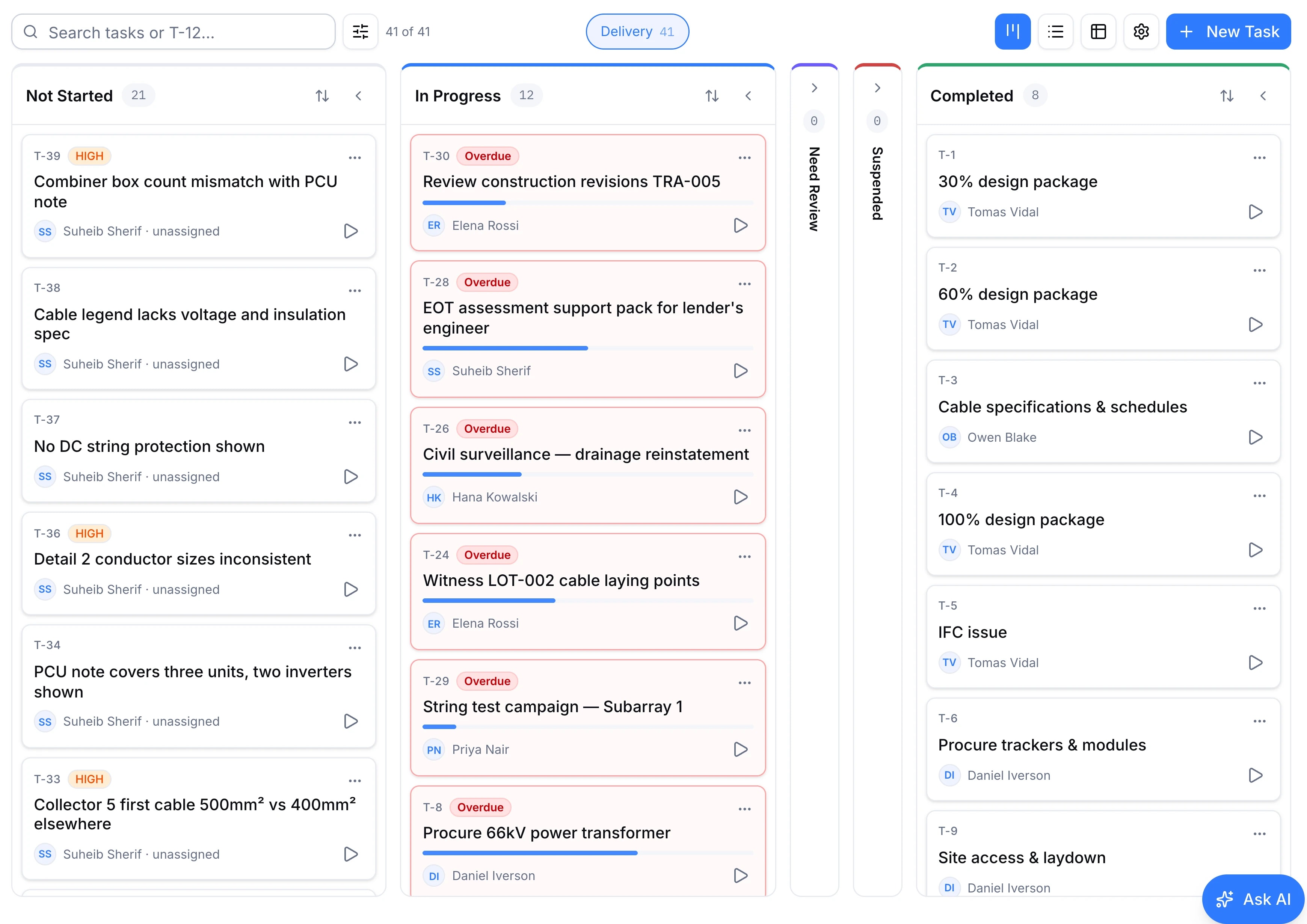Open more options on task T-29

(745, 682)
